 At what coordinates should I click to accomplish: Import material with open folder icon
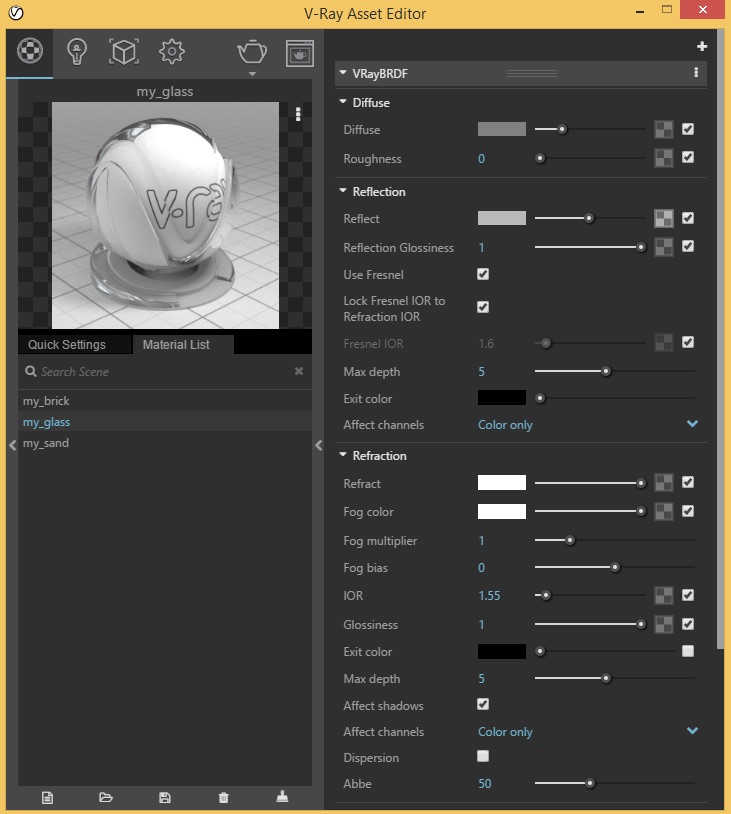coord(106,797)
